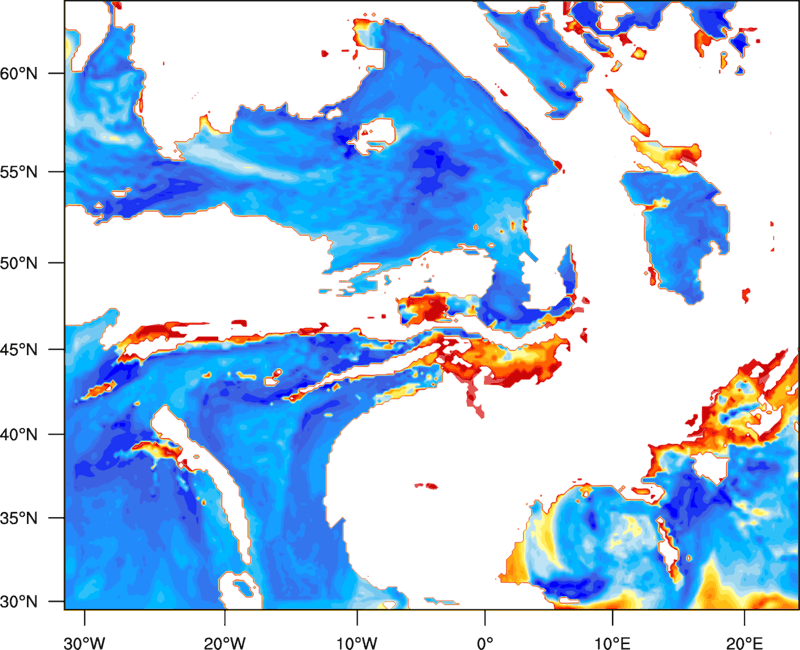Click the 10°W longitude label
The width and height of the screenshot is (800, 650).
tap(357, 643)
